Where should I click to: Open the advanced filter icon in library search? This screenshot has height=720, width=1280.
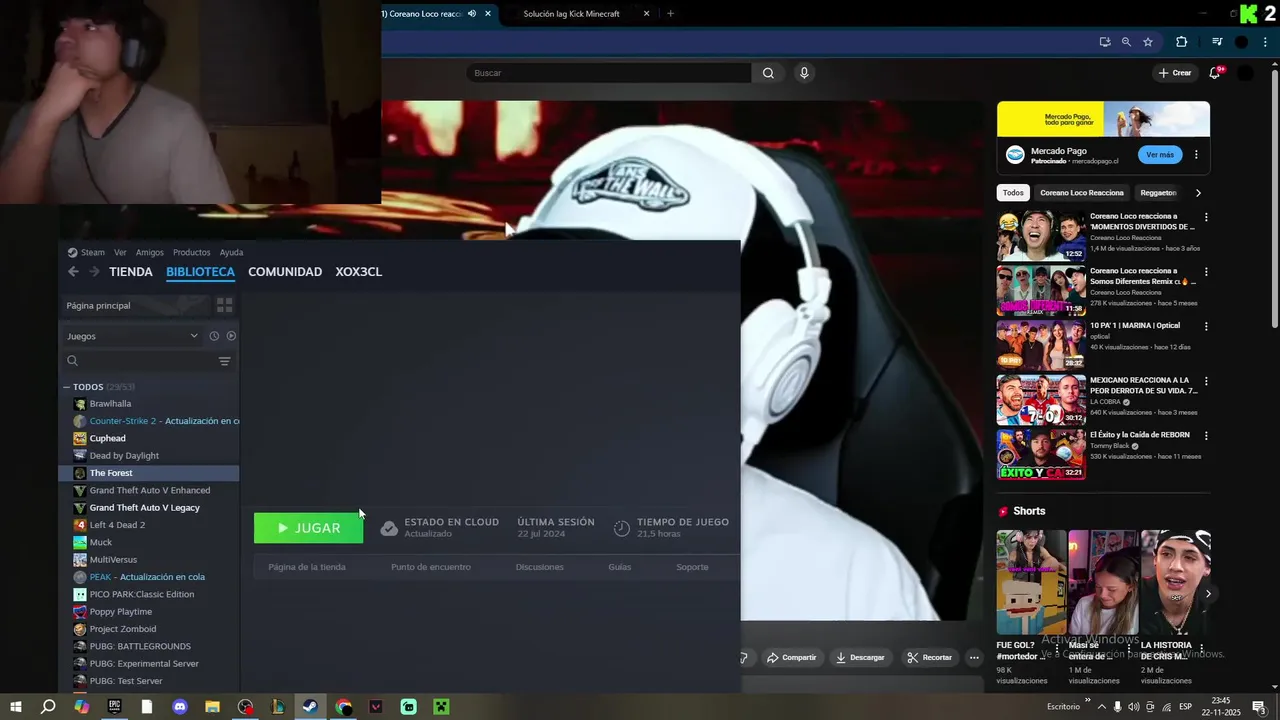pyautogui.click(x=224, y=361)
